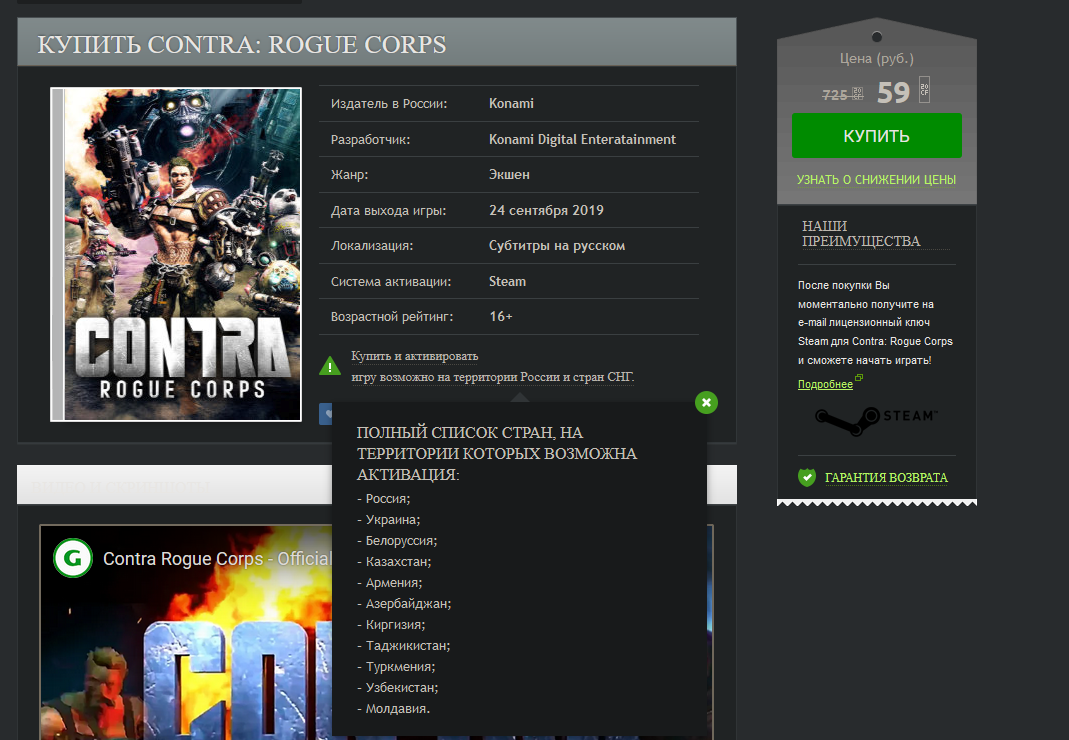Open УЗНАТЬ О СНИЖЕНИИ ЦЕНЫ link
Screen dimensions: 1069x740
[876, 179]
